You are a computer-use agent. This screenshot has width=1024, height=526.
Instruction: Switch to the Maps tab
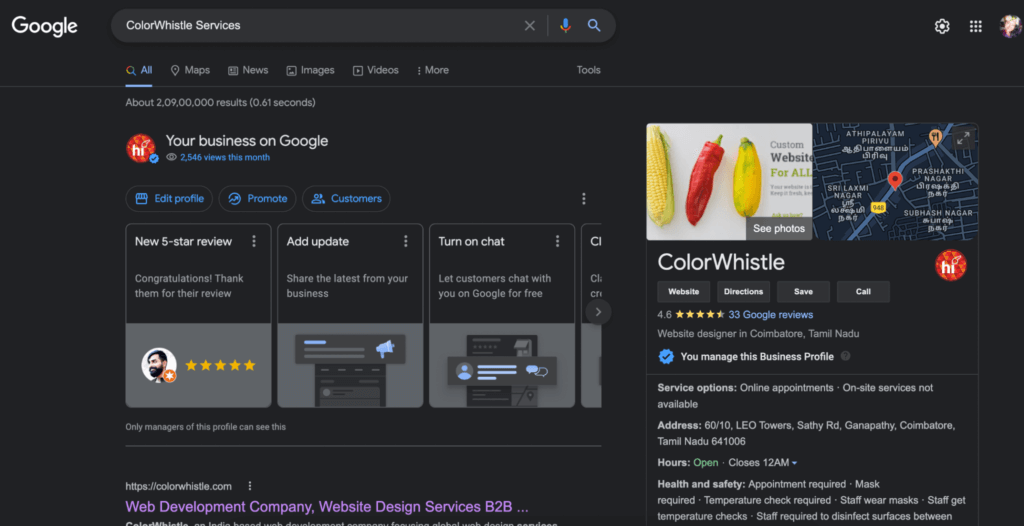(x=190, y=70)
